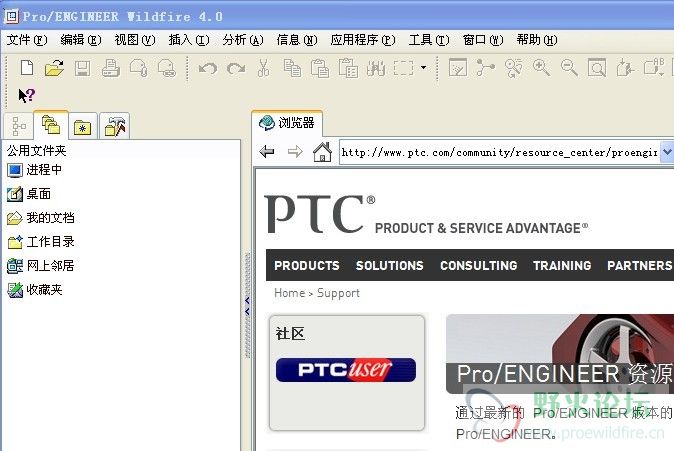Click the CONSULTING navigation link
This screenshot has height=451, width=674.
tap(478, 266)
